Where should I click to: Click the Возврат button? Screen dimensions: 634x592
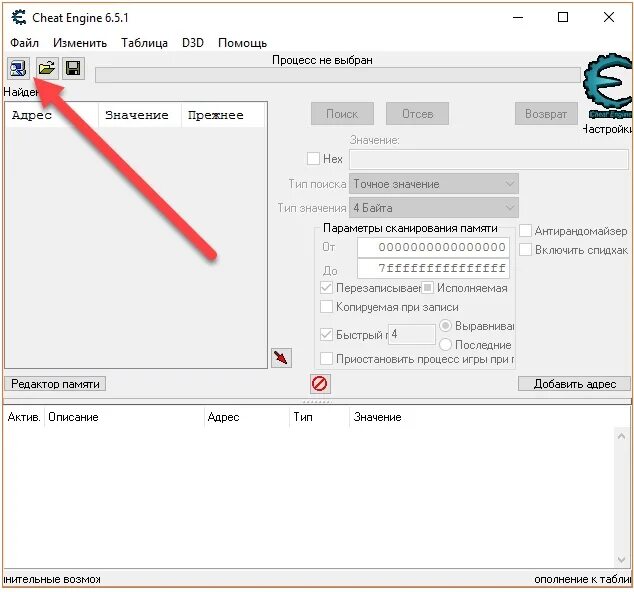(546, 114)
